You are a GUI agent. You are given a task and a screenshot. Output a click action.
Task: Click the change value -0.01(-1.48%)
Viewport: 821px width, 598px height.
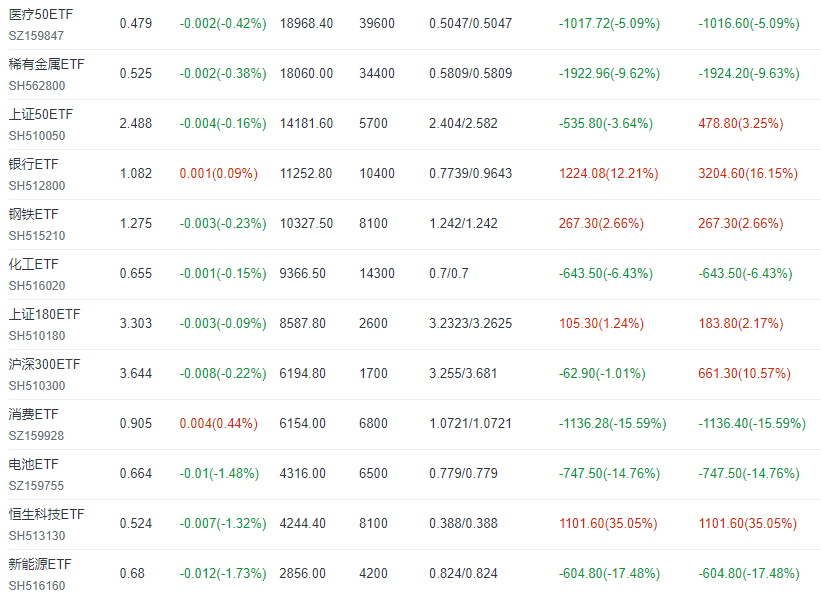coord(219,473)
